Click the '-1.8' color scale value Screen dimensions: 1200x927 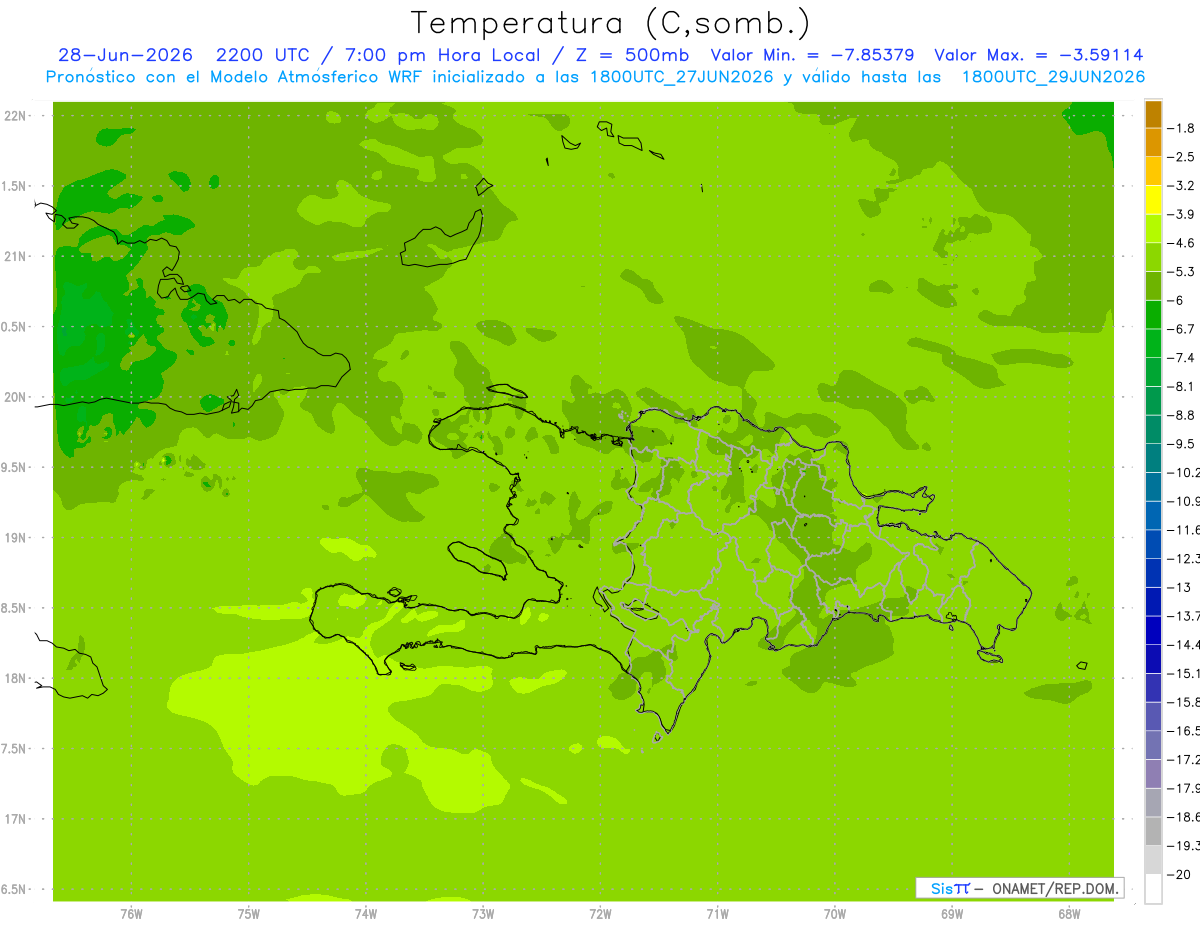pyautogui.click(x=1181, y=128)
